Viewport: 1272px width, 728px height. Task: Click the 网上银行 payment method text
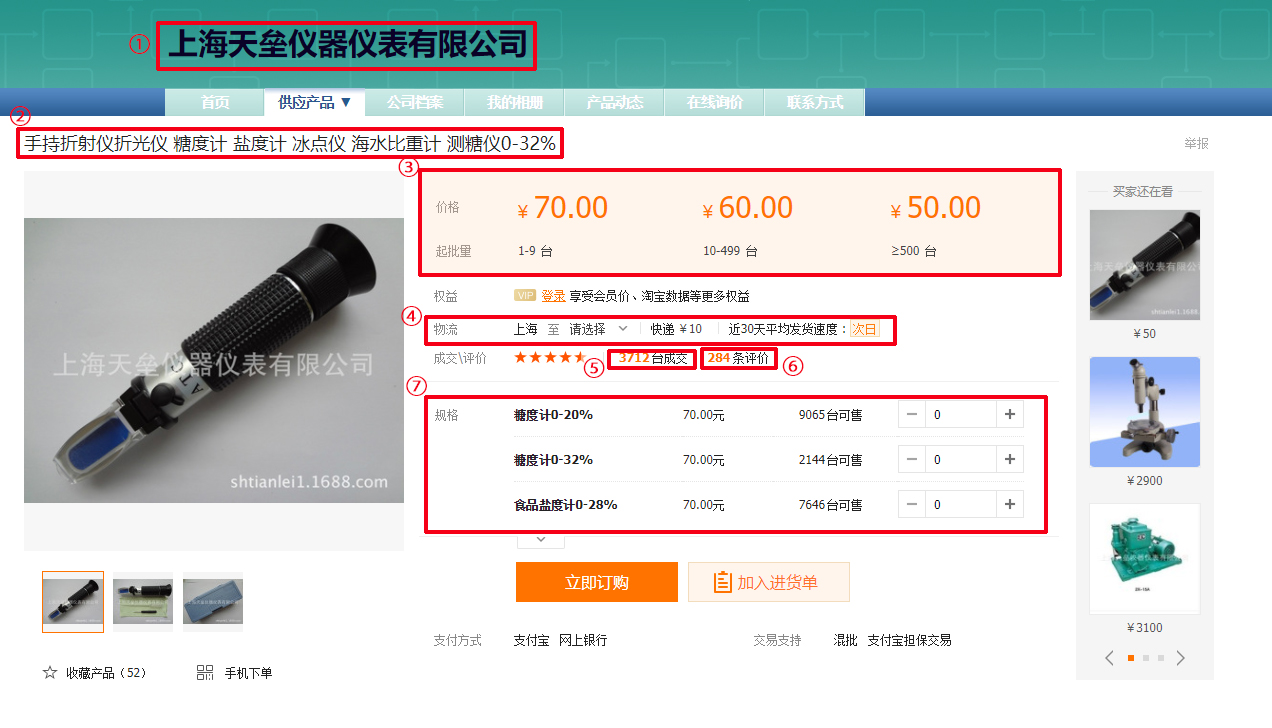pyautogui.click(x=583, y=640)
